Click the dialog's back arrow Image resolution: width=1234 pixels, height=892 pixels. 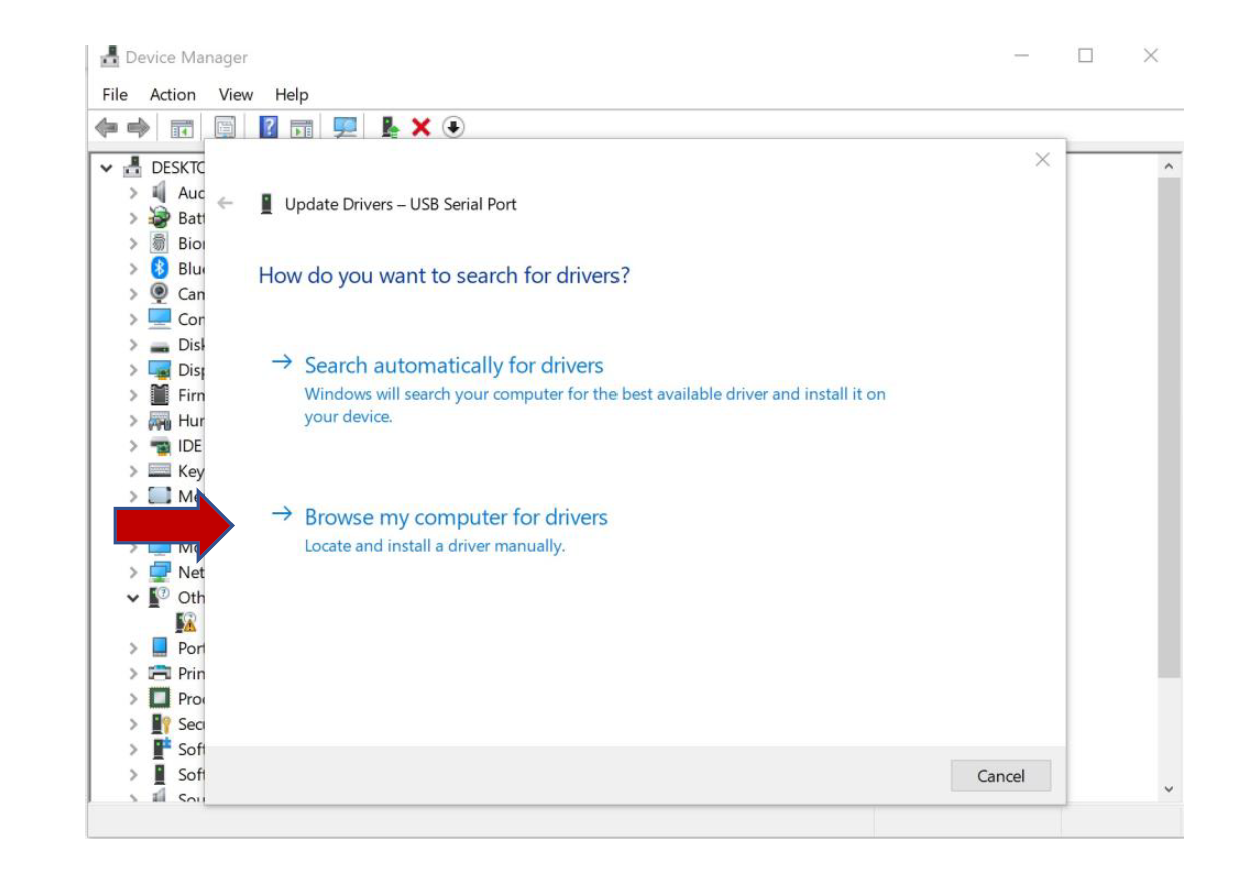tap(225, 203)
